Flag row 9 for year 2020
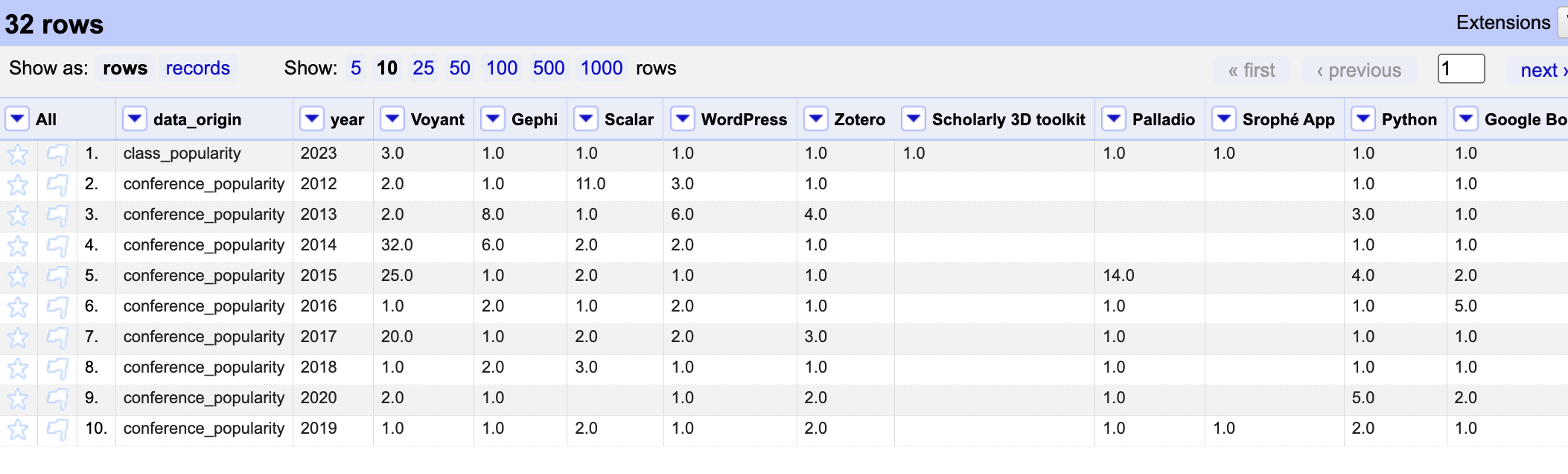 (x=57, y=399)
